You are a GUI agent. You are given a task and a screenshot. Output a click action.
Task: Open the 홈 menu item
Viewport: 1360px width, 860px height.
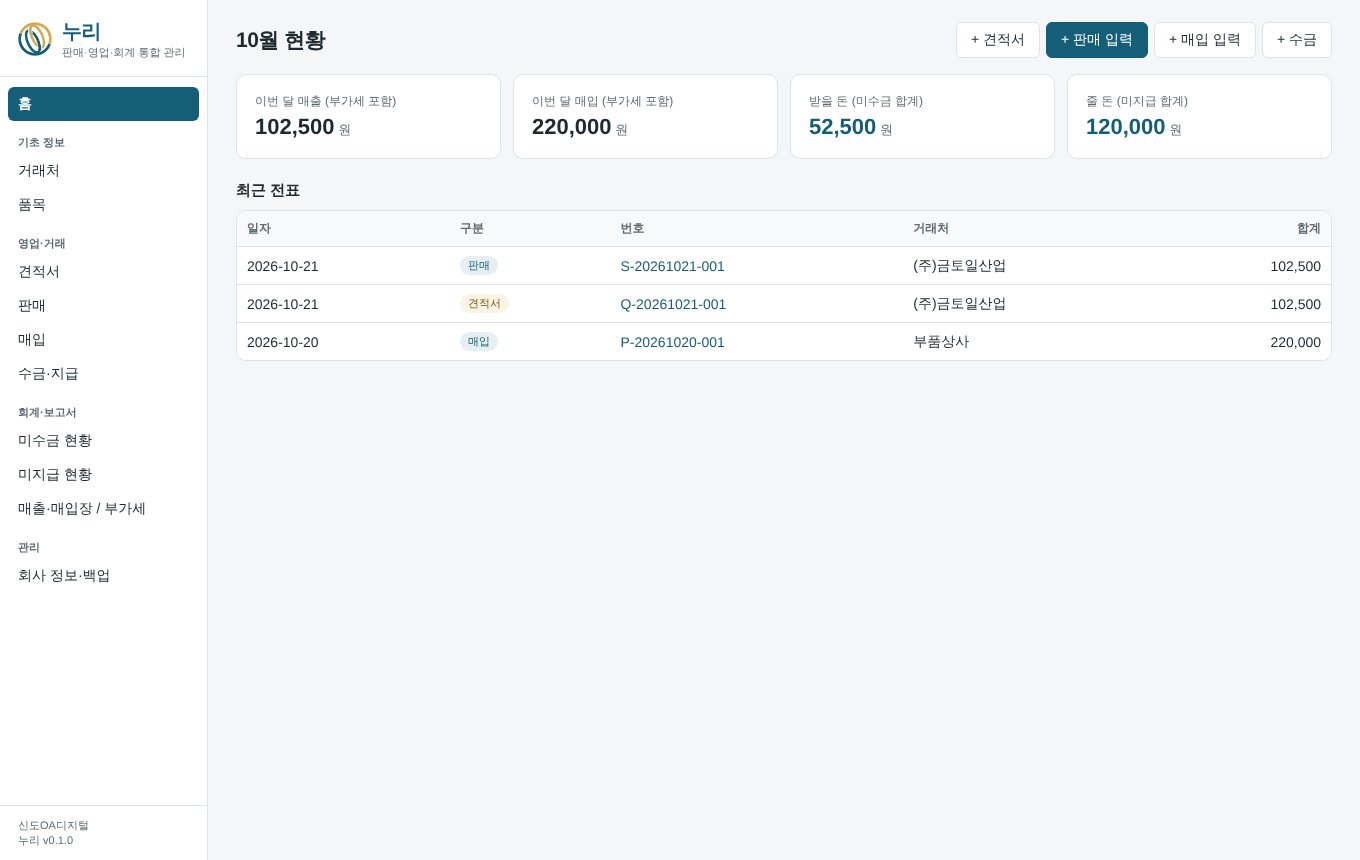pos(103,104)
